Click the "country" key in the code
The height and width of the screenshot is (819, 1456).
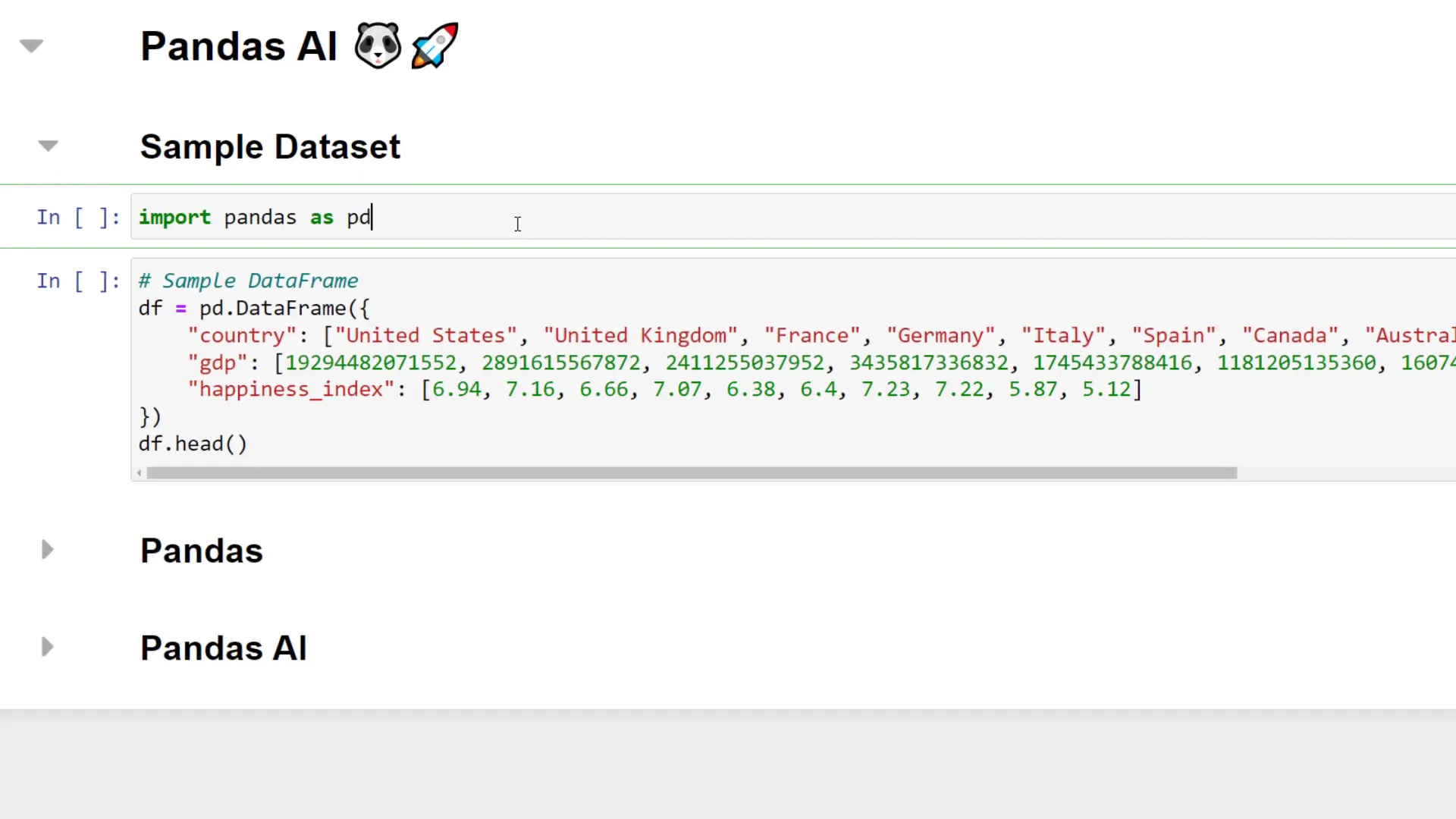click(242, 336)
